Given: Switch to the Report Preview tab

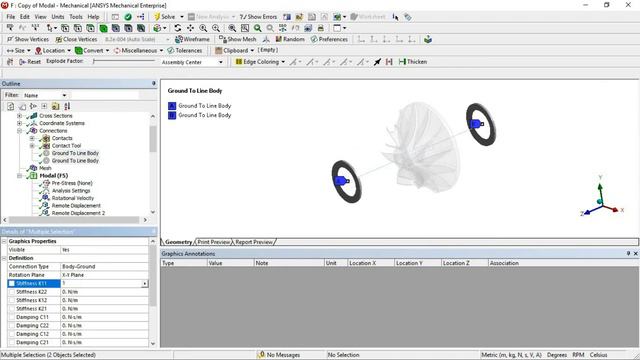Looking at the screenshot, I should click(253, 242).
